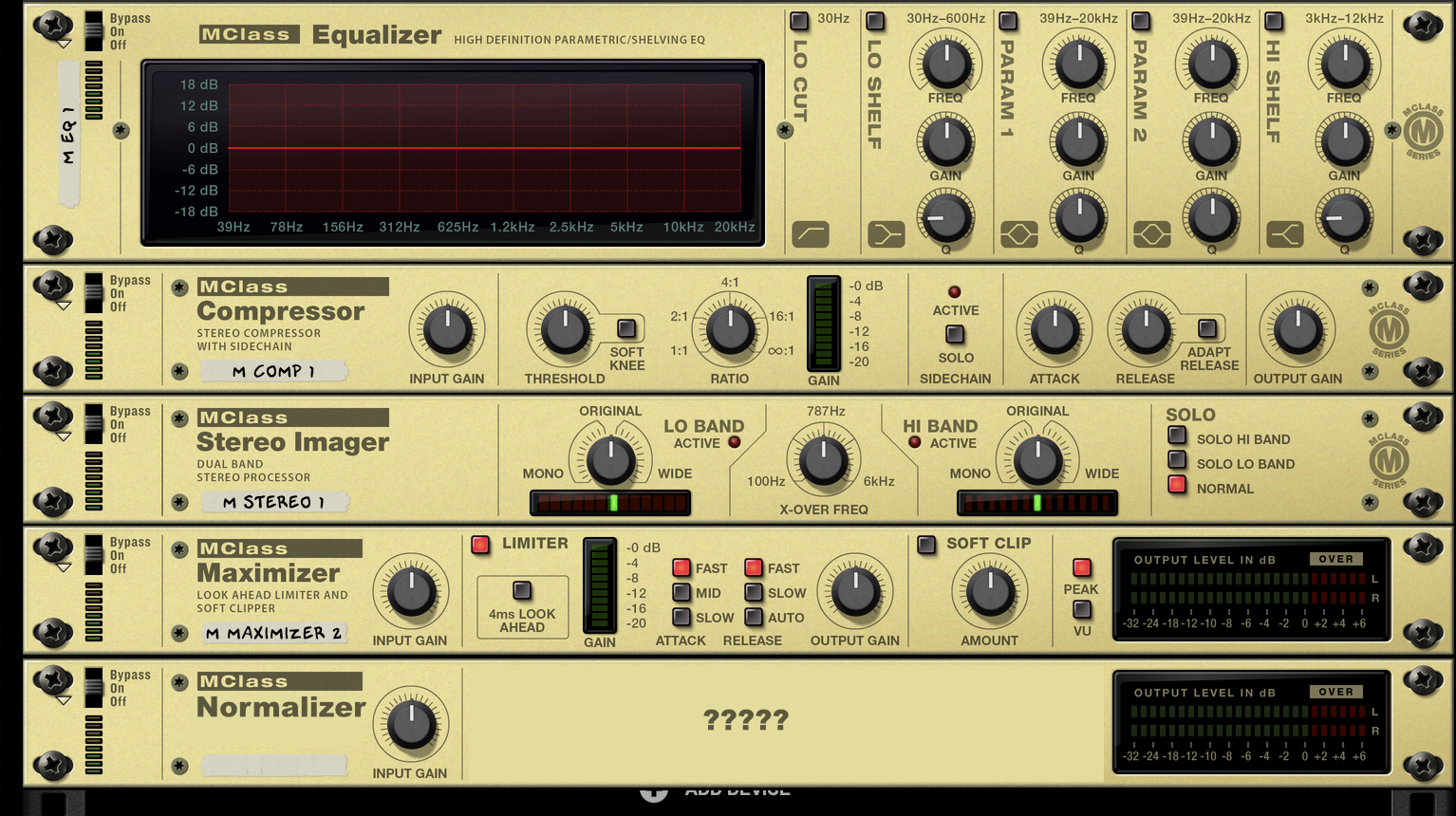Select Auto release on the Maximizer
1456x816 pixels.
(x=754, y=618)
